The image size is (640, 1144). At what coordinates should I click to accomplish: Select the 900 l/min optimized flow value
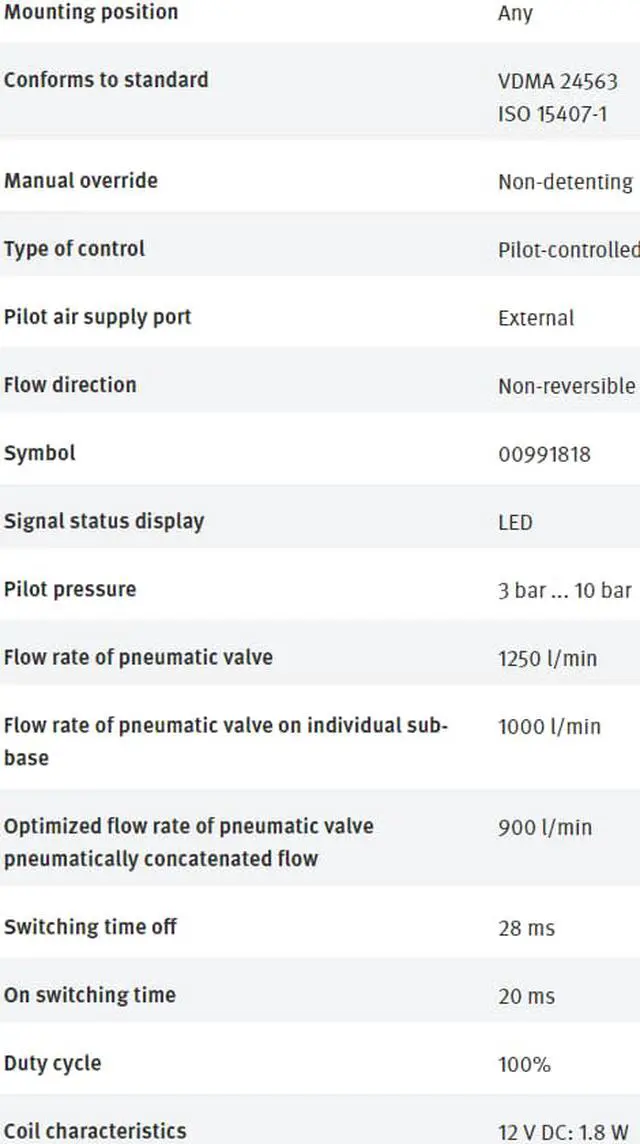(545, 828)
